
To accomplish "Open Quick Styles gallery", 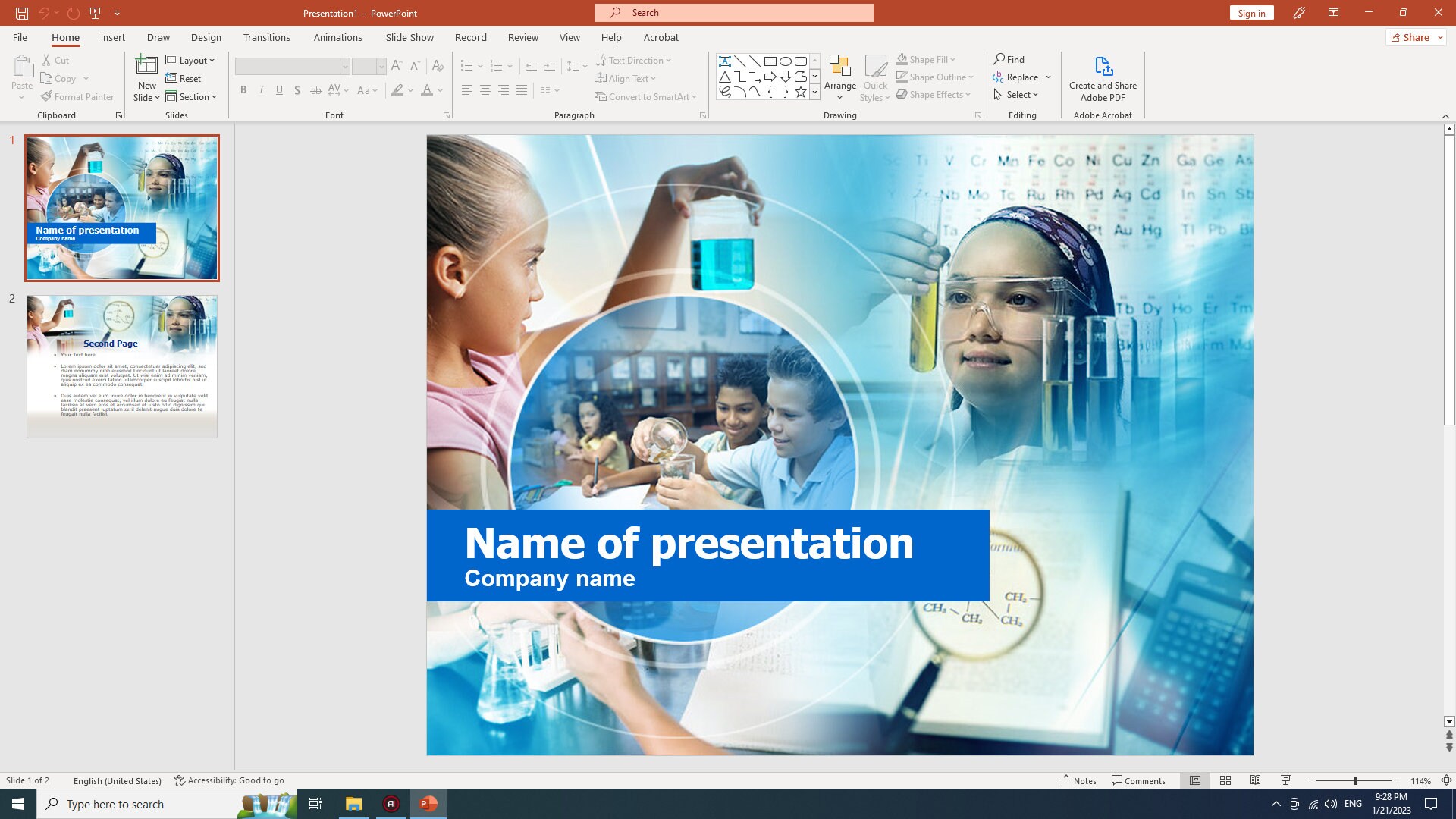I will pos(875,76).
